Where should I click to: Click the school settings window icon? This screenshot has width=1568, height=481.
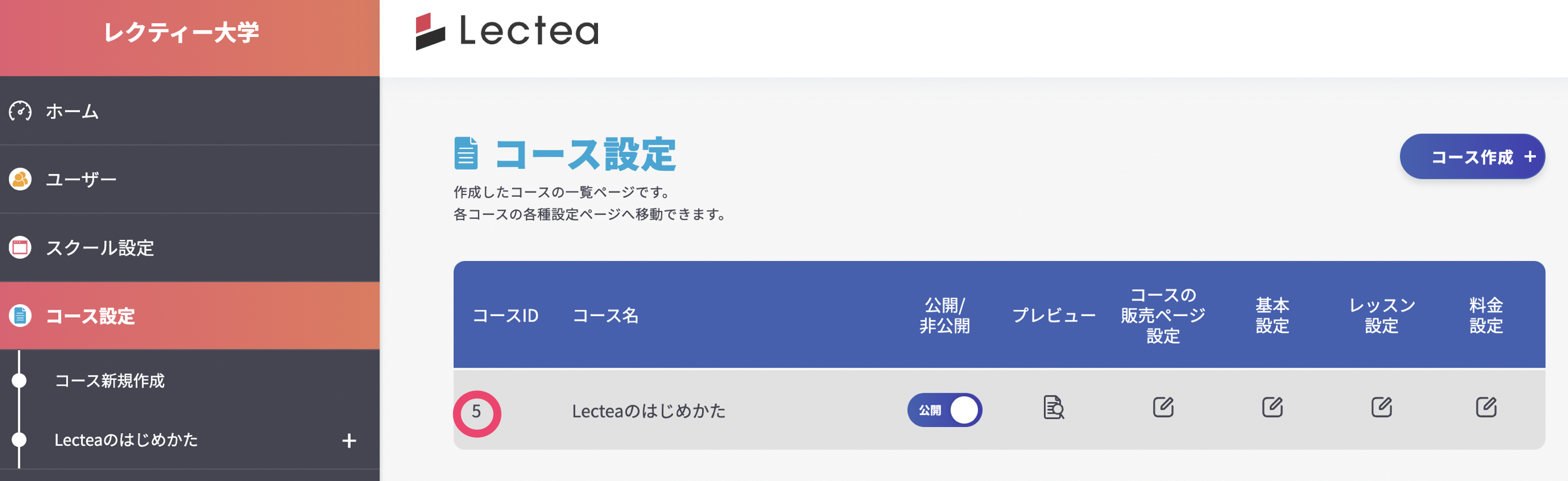(20, 247)
